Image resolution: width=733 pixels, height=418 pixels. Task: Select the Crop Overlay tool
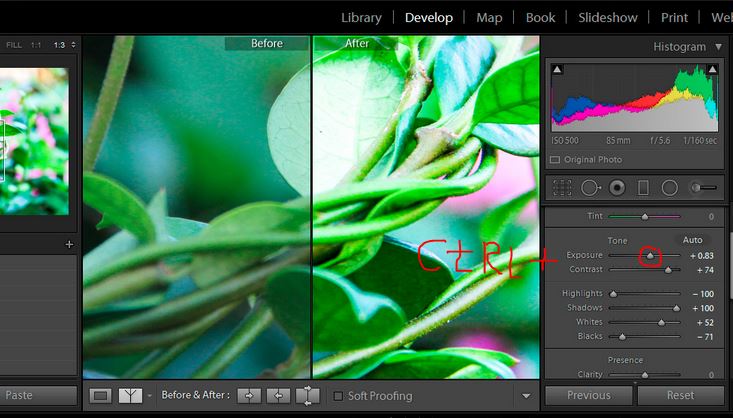(x=562, y=187)
